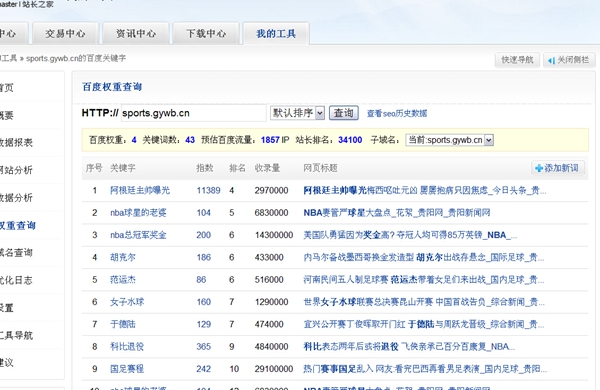Click the arrow icon beside 关闭侧栏
The image size is (600, 390).
[x=551, y=60]
